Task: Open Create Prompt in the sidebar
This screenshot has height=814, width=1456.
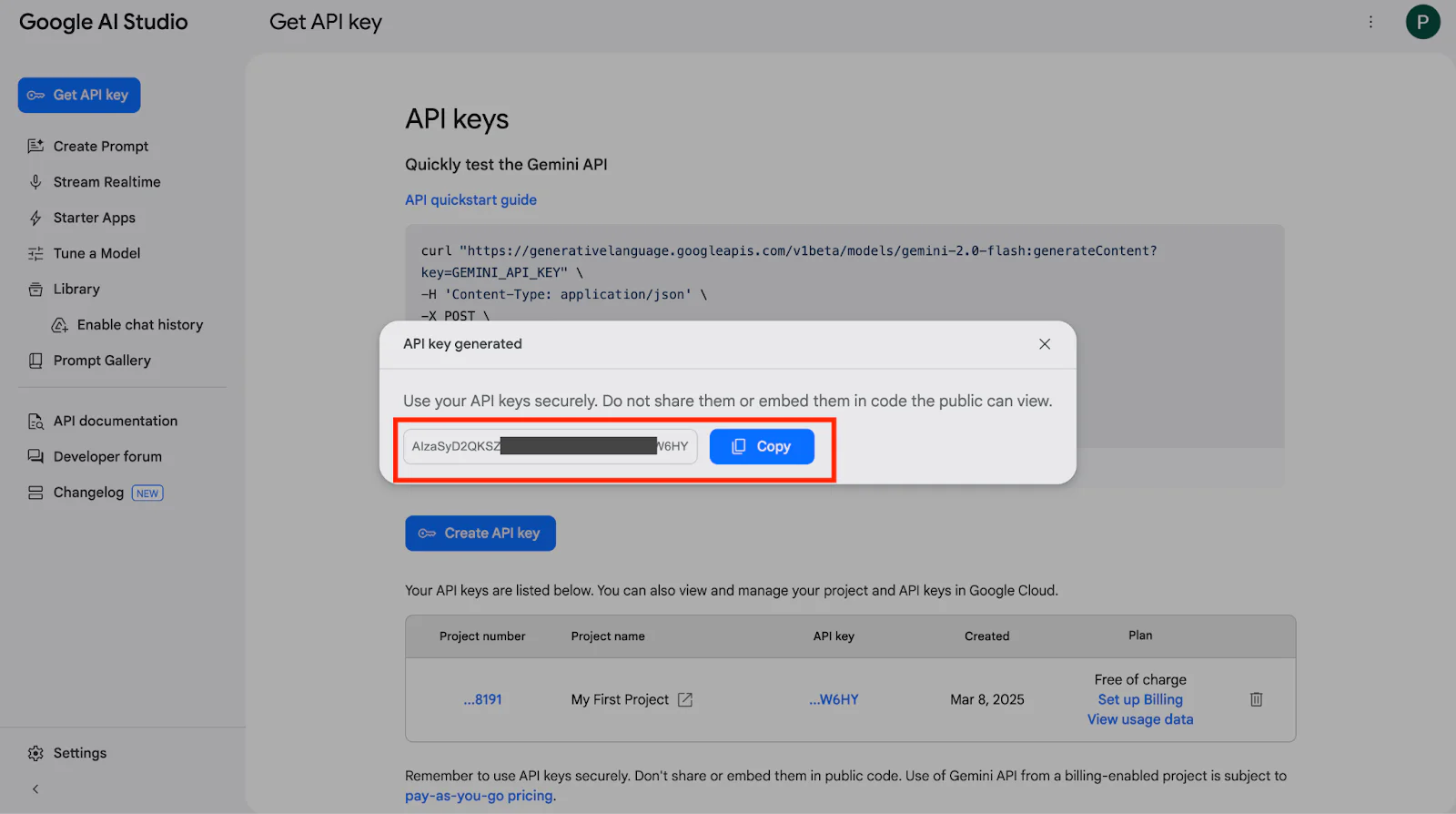Action: (x=100, y=146)
